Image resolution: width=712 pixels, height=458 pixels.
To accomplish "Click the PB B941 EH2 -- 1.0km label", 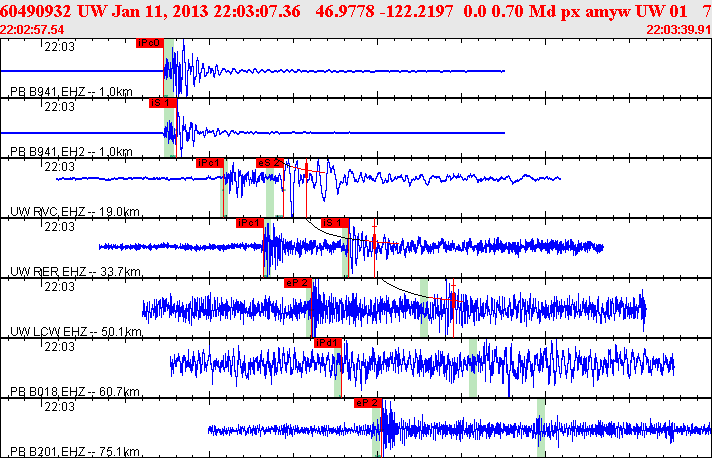I will coord(71,152).
